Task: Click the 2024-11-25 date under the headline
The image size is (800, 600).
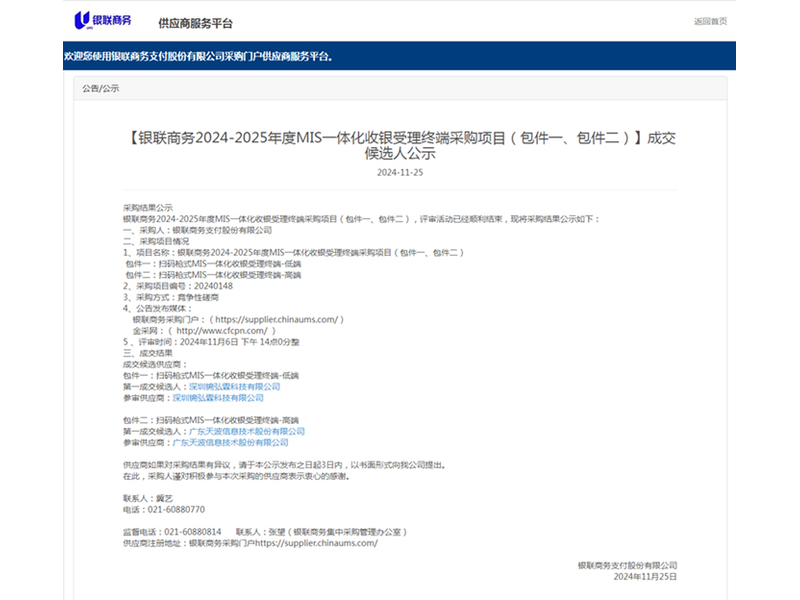Action: click(x=400, y=172)
